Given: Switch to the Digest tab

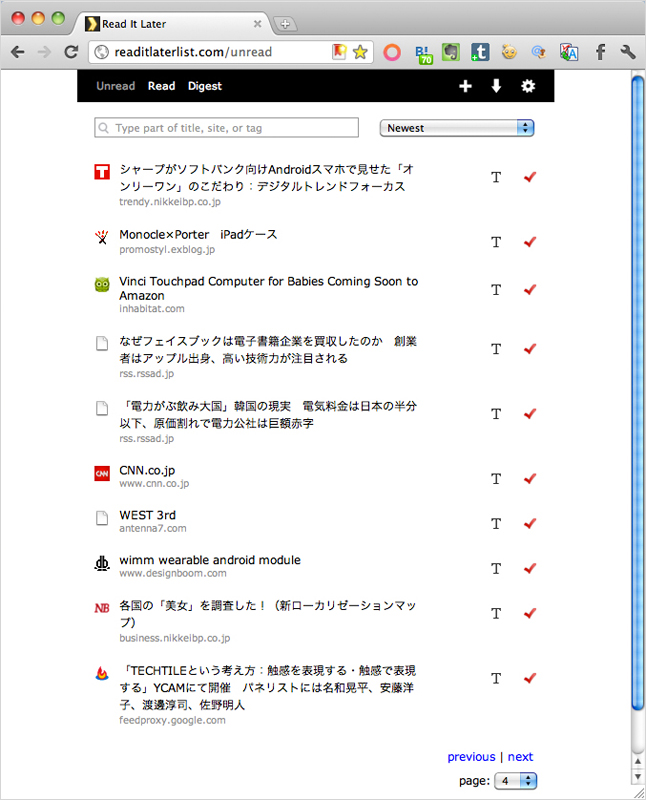Looking at the screenshot, I should [x=205, y=86].
